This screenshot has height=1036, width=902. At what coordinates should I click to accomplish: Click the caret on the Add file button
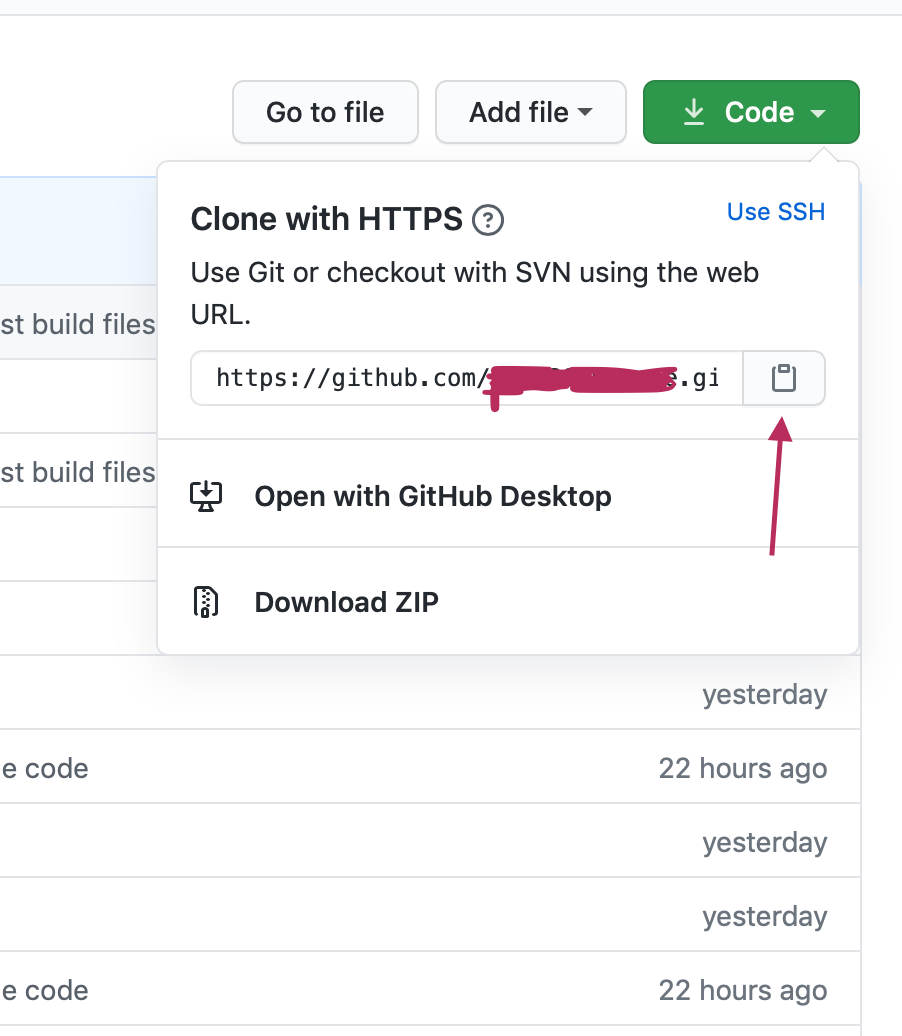[586, 112]
